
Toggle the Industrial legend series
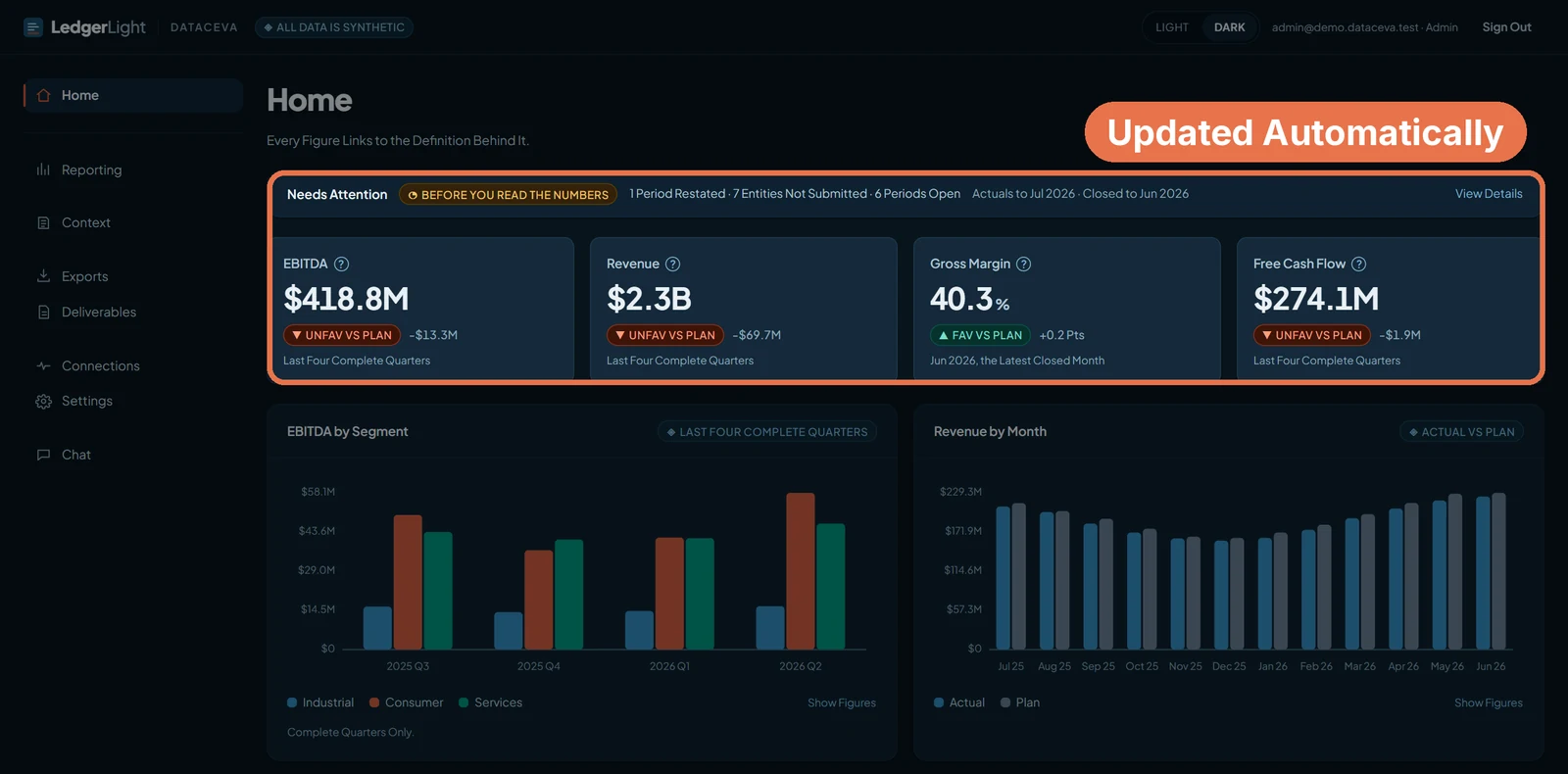tap(319, 702)
